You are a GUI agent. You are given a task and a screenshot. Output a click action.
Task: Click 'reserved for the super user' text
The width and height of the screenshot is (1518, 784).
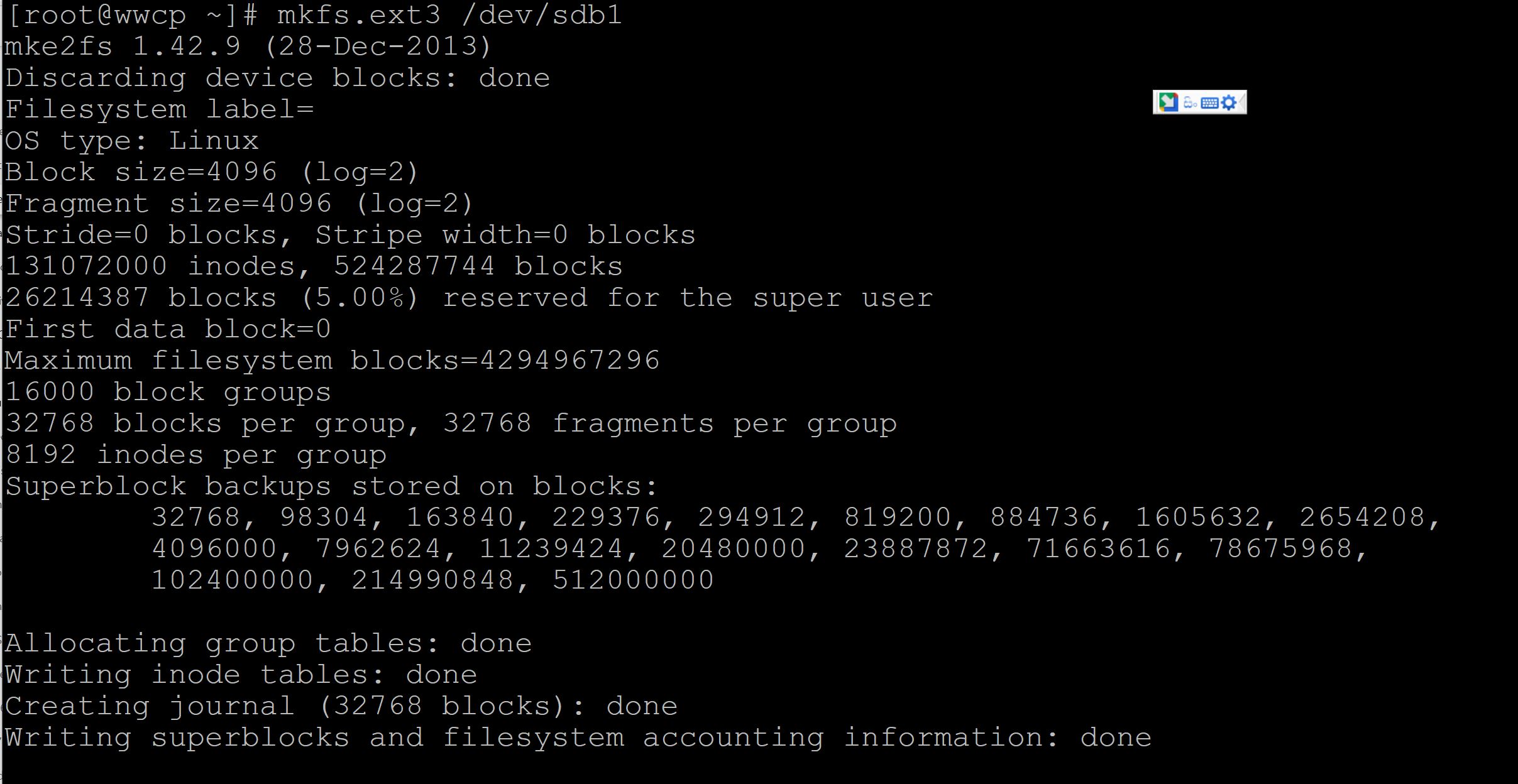pyautogui.click(x=688, y=298)
